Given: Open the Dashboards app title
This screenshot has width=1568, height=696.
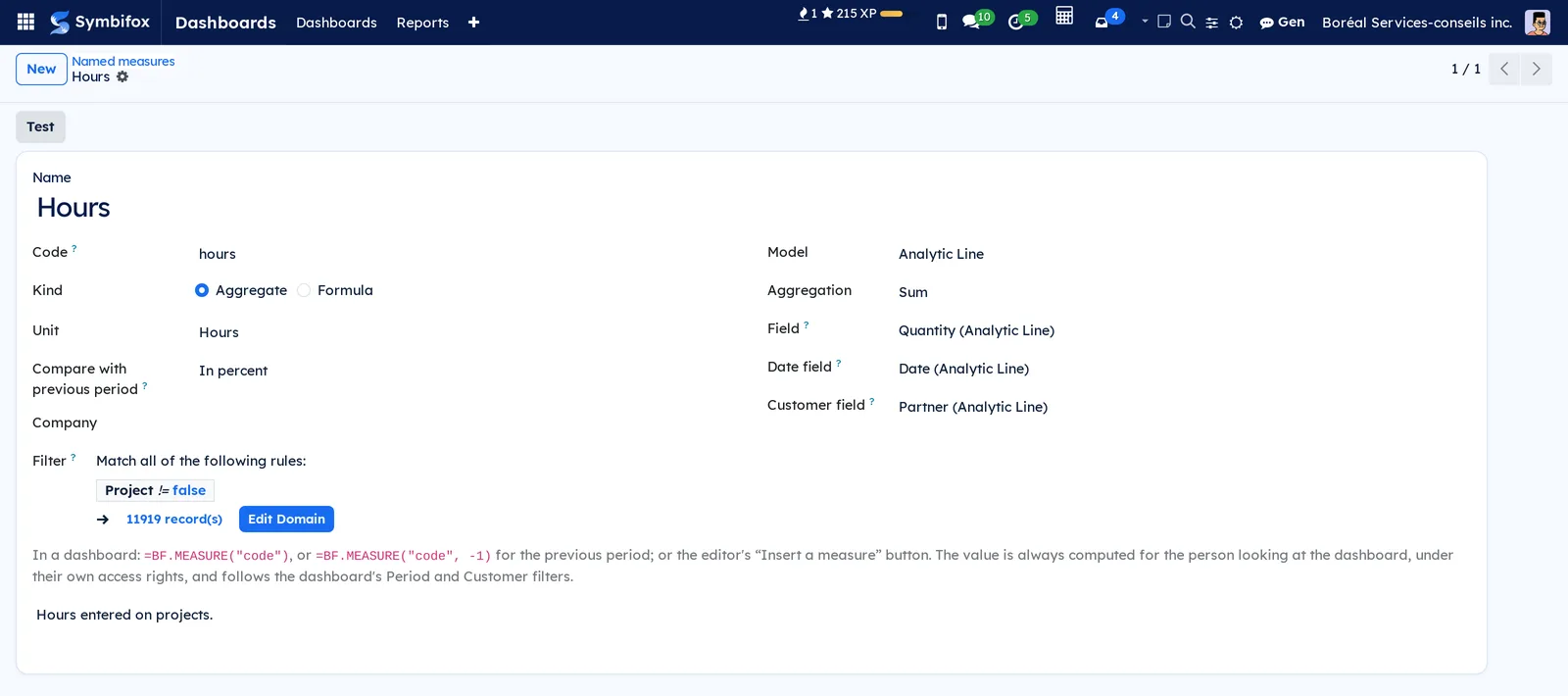Looking at the screenshot, I should 225,23.
